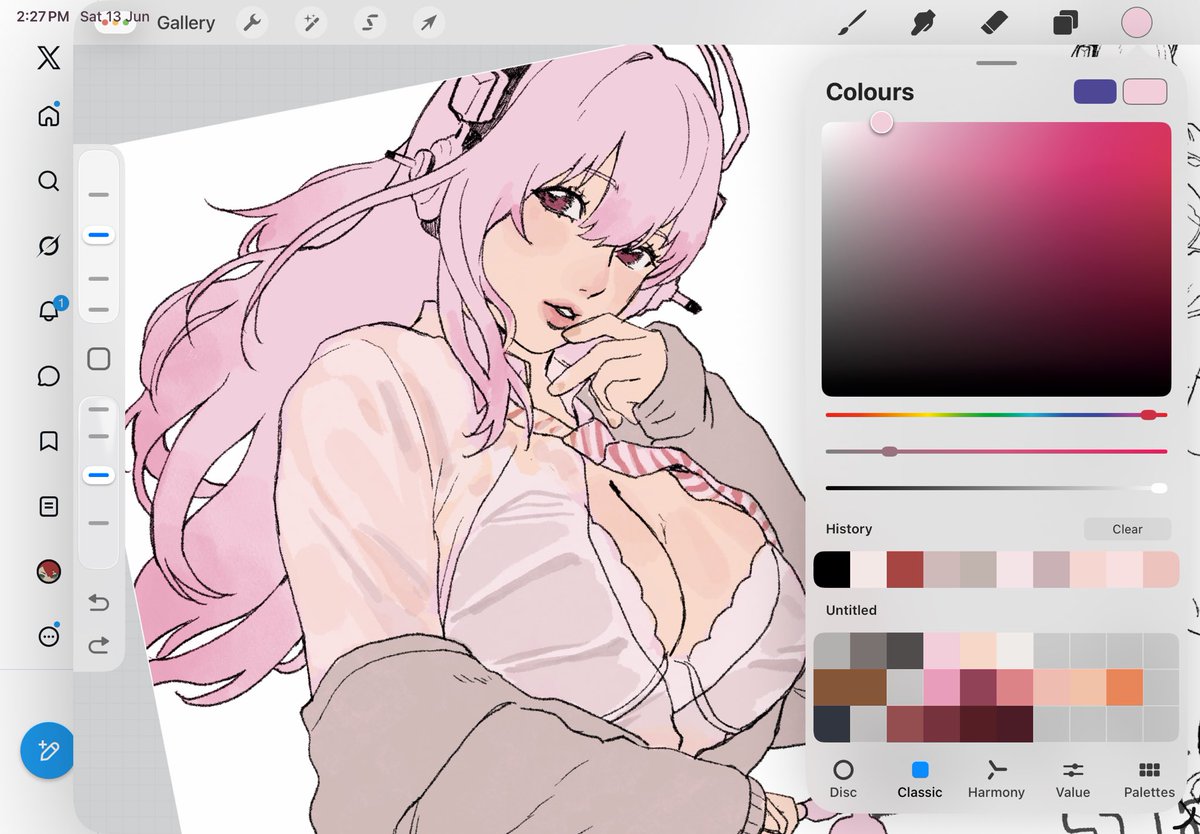
Task: Clear the colour history
Action: coord(1127,529)
